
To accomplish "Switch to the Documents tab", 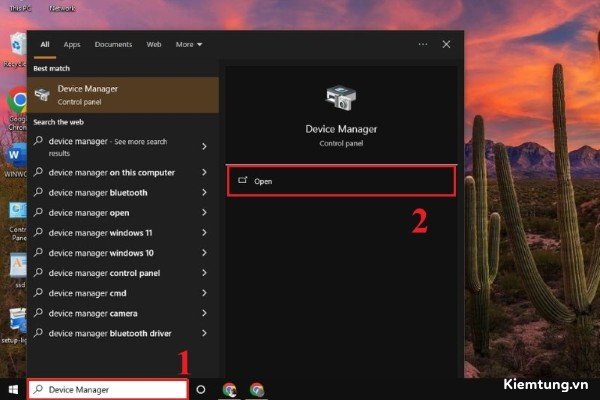I will click(113, 44).
